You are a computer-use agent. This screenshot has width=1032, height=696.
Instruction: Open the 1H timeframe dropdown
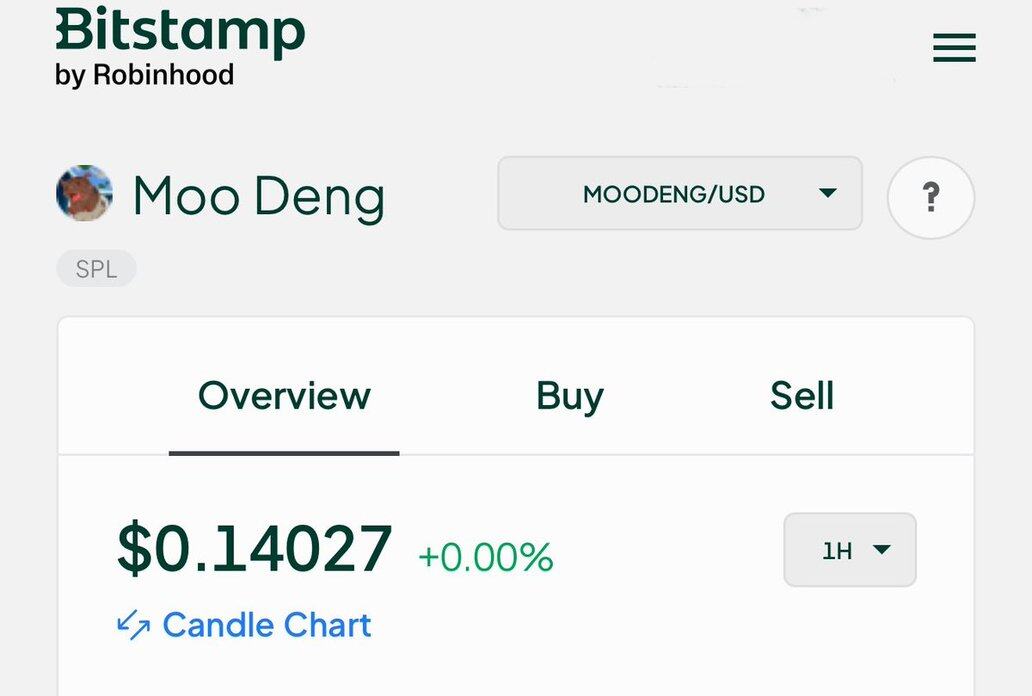[850, 550]
